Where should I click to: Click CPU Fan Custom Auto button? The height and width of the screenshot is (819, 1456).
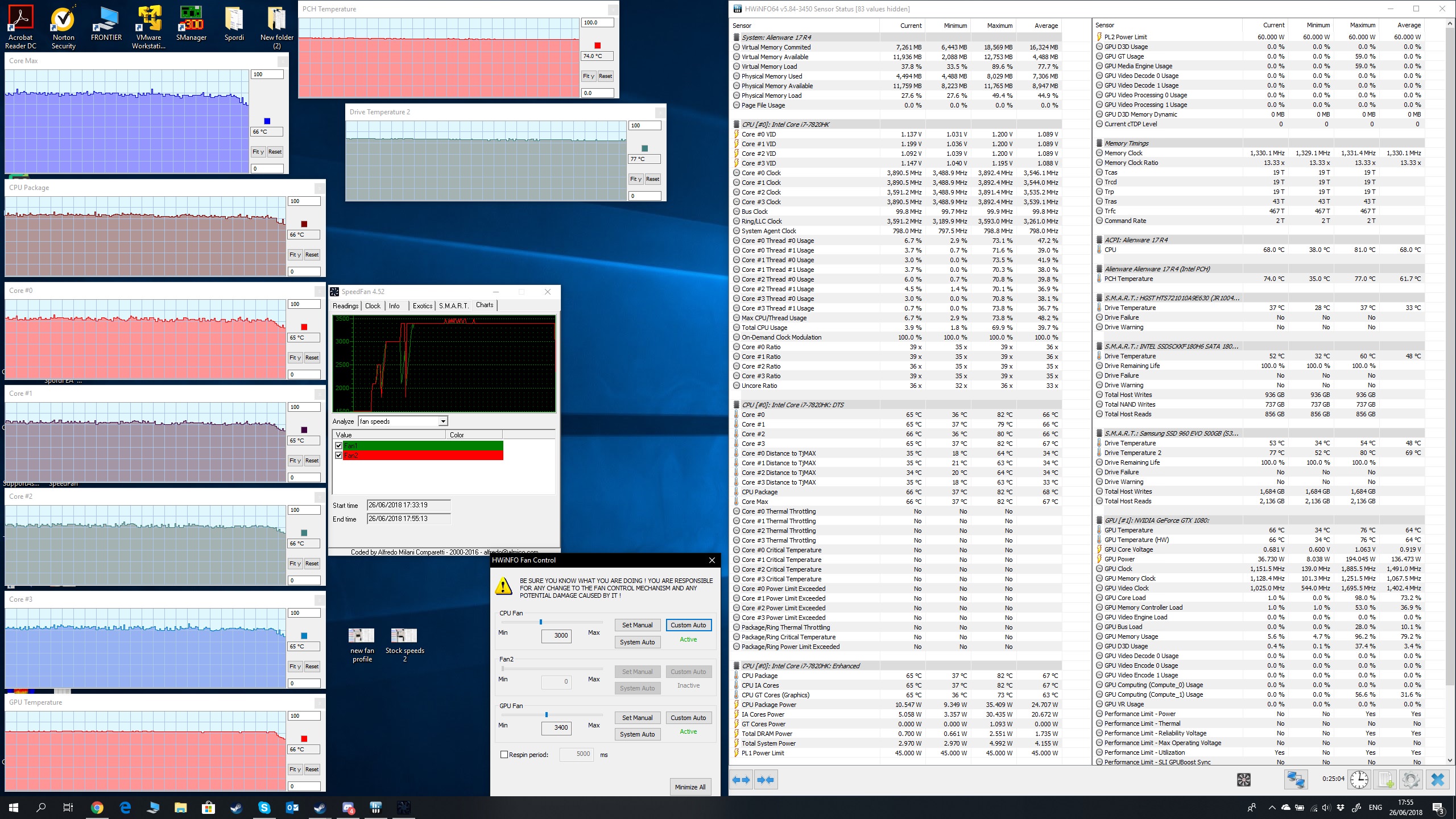coord(688,625)
